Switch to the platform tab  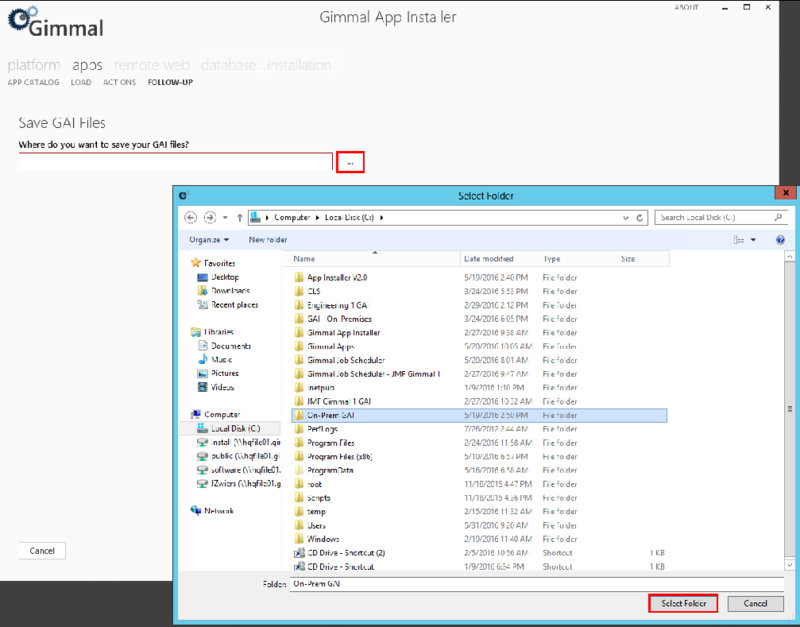(x=34, y=65)
